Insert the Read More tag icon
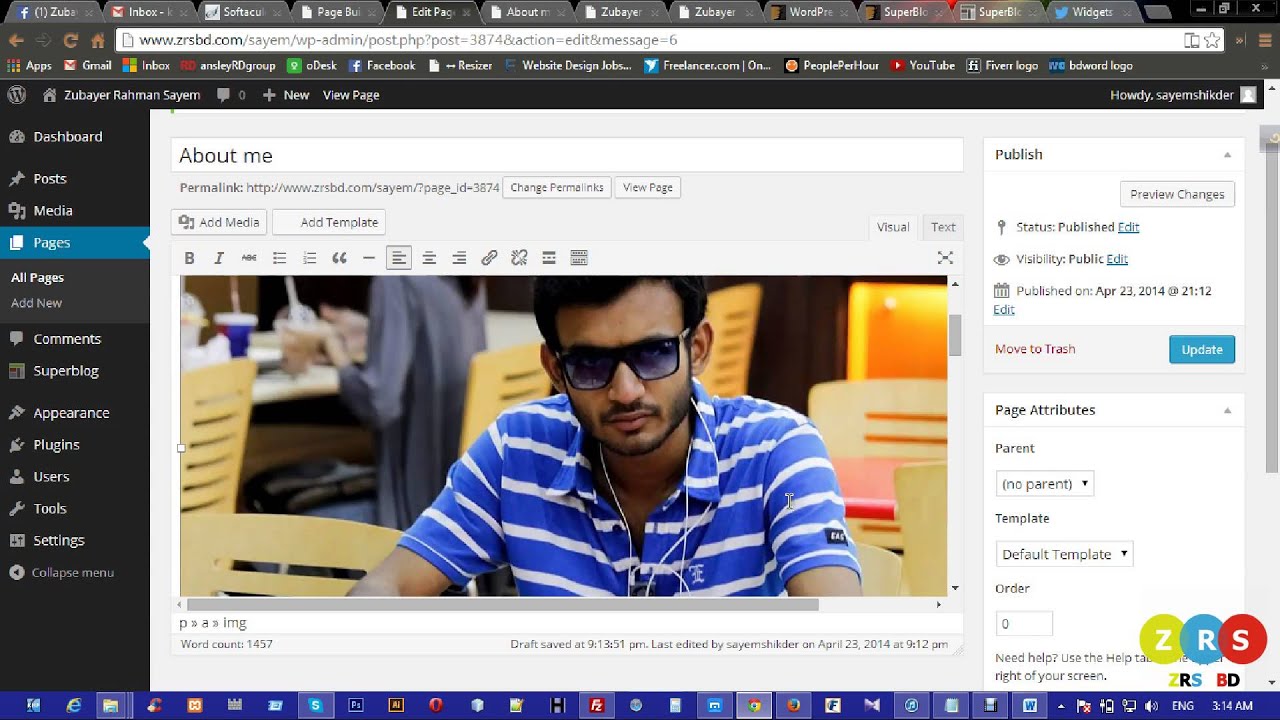The width and height of the screenshot is (1280, 720). click(x=549, y=258)
